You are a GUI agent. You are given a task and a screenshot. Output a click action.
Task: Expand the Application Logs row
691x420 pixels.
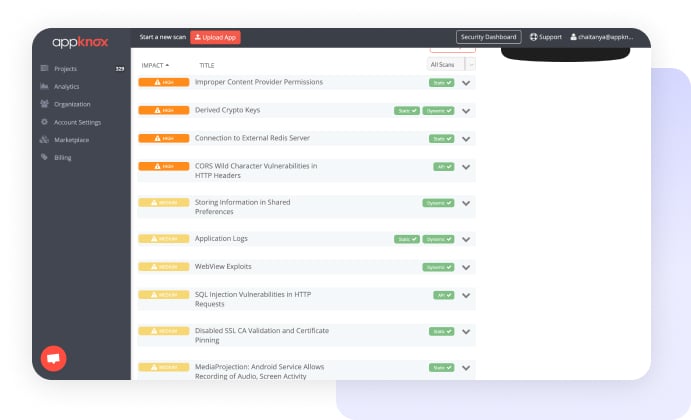coord(466,239)
